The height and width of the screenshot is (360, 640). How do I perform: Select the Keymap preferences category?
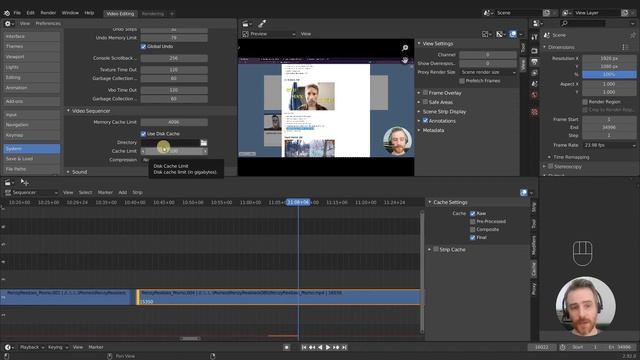32,135
